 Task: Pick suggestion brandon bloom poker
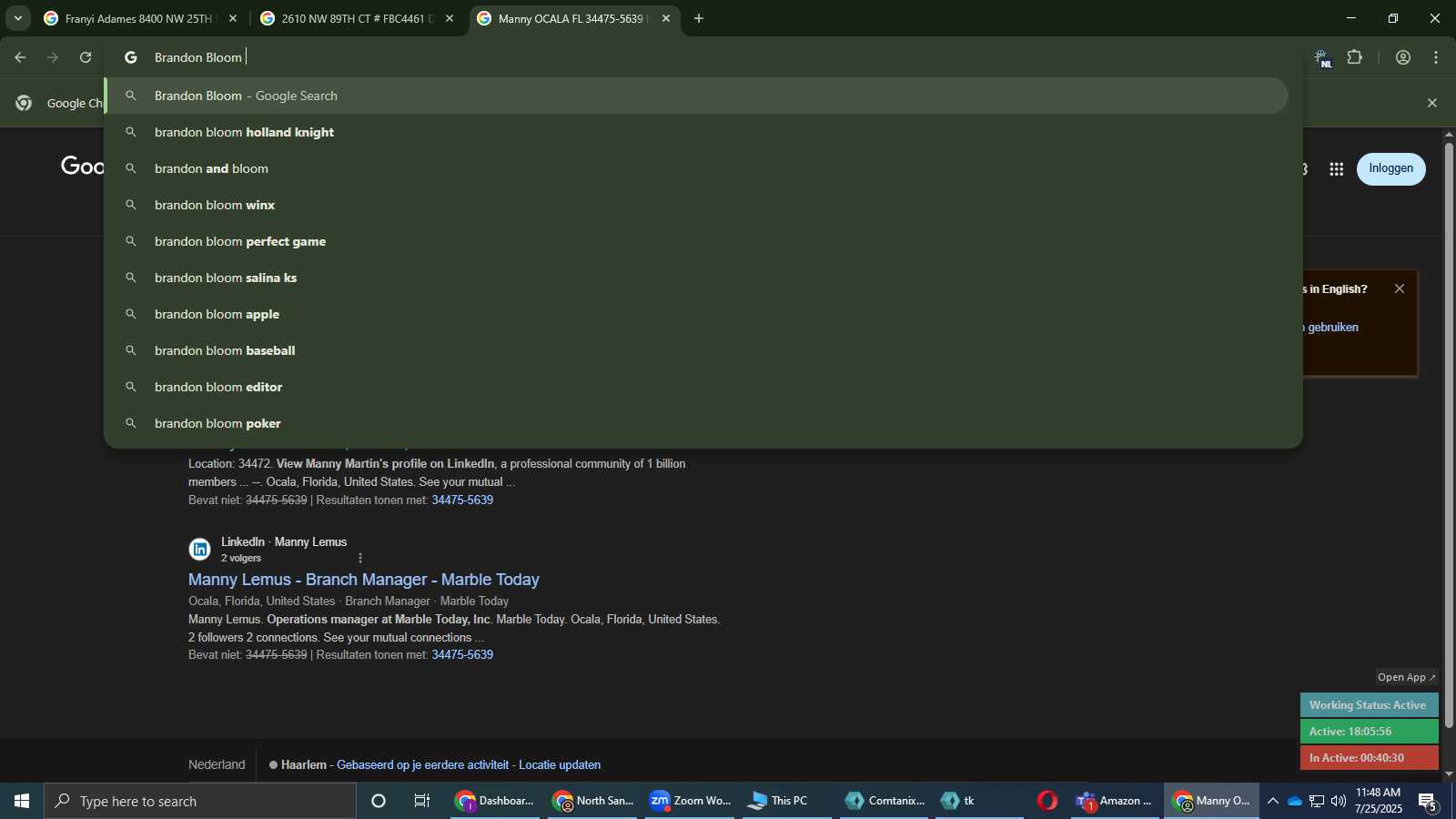click(x=697, y=423)
